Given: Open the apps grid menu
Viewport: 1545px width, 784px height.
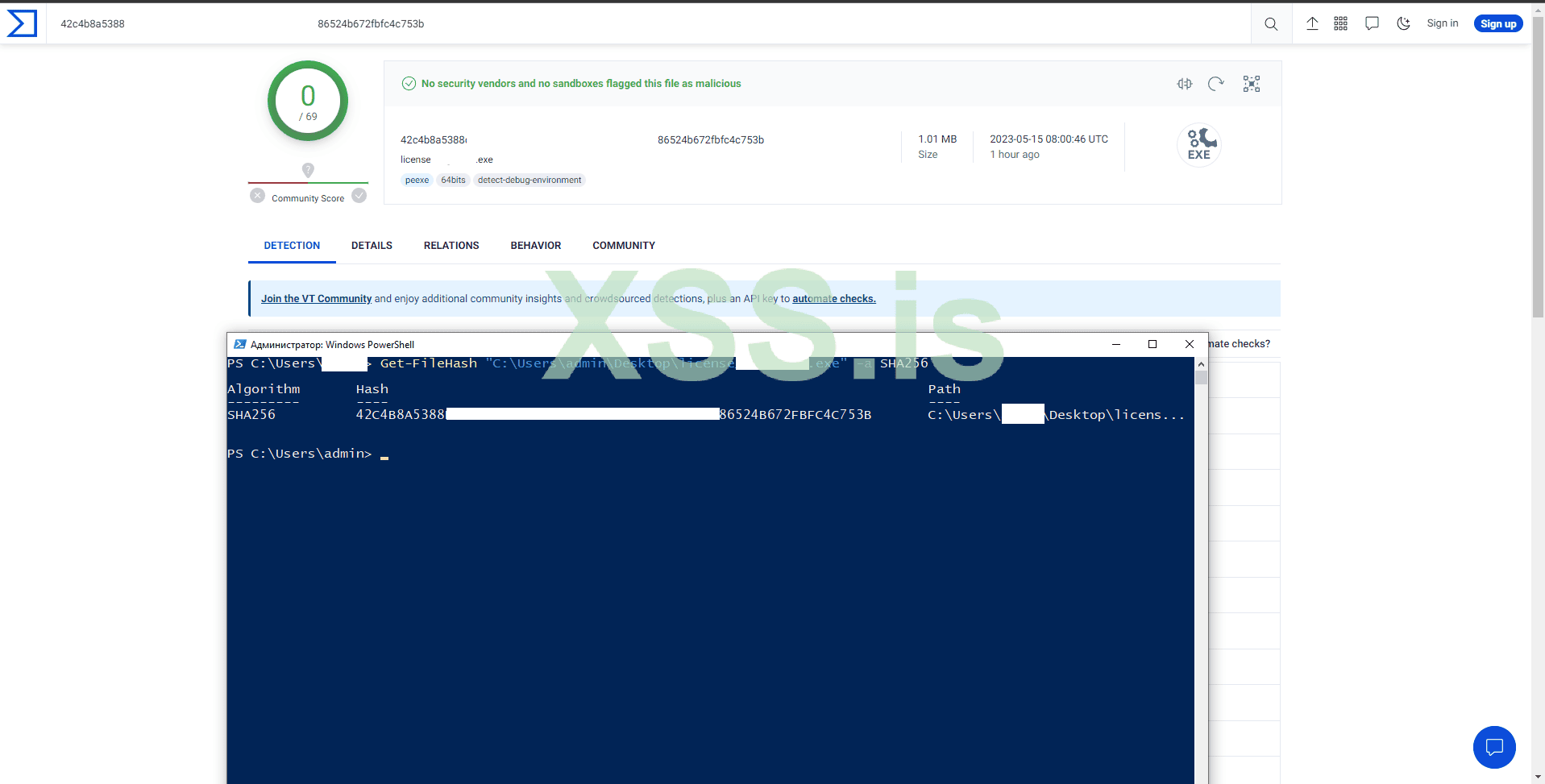Looking at the screenshot, I should click(1340, 23).
